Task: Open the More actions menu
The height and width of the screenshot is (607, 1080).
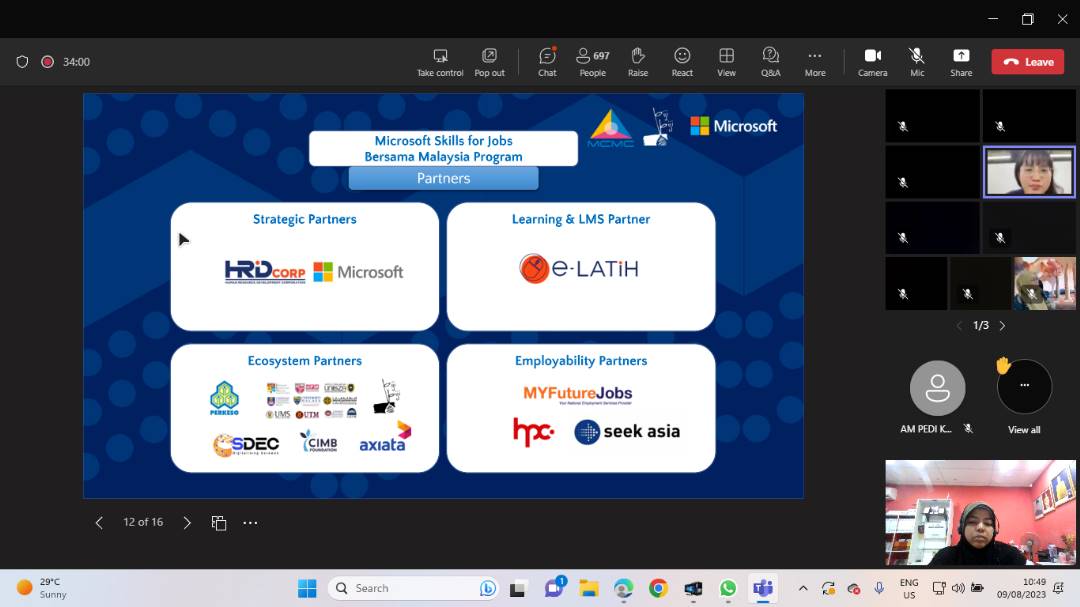Action: pos(815,62)
